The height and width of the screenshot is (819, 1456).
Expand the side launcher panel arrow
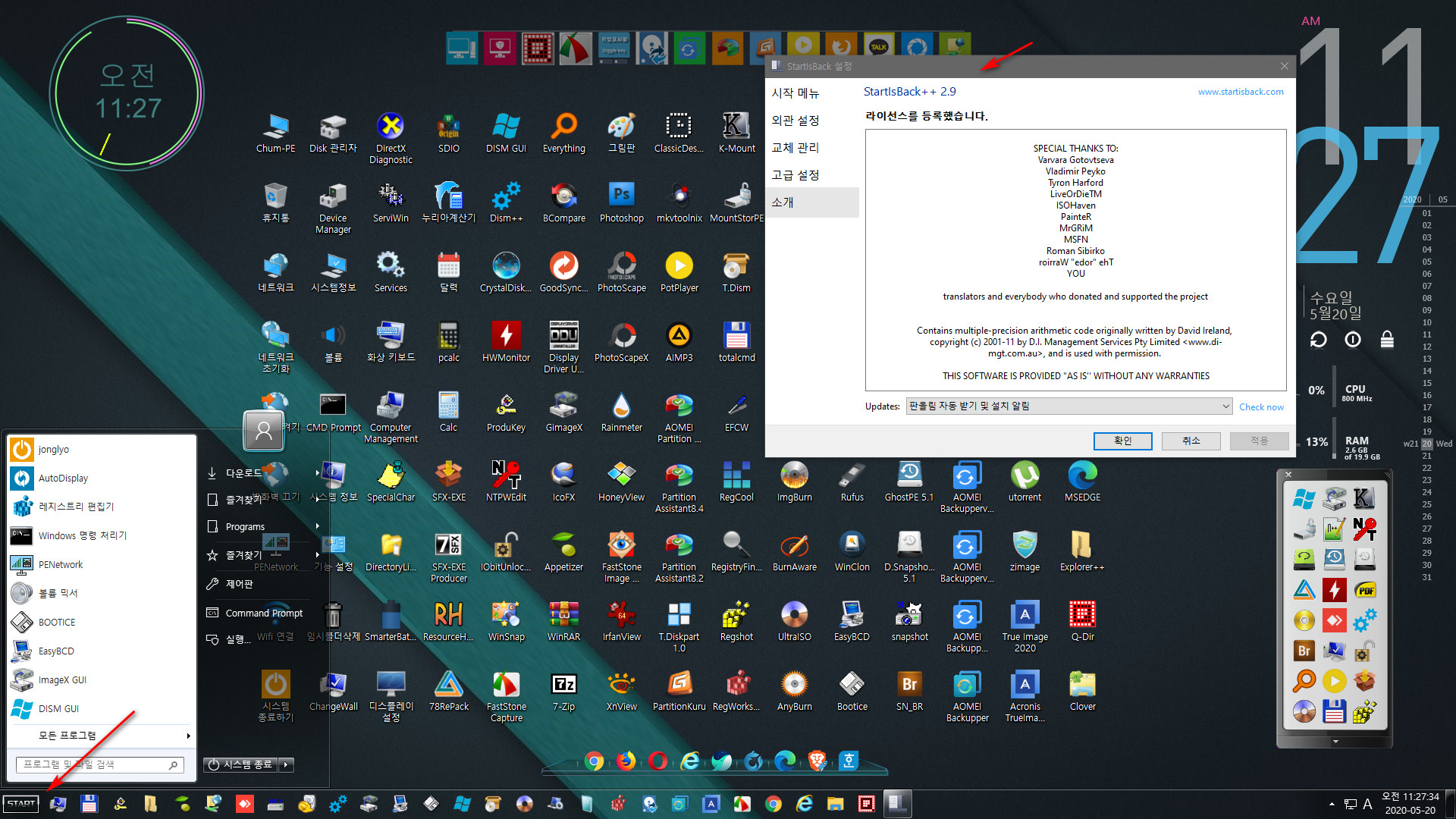pos(1335,742)
